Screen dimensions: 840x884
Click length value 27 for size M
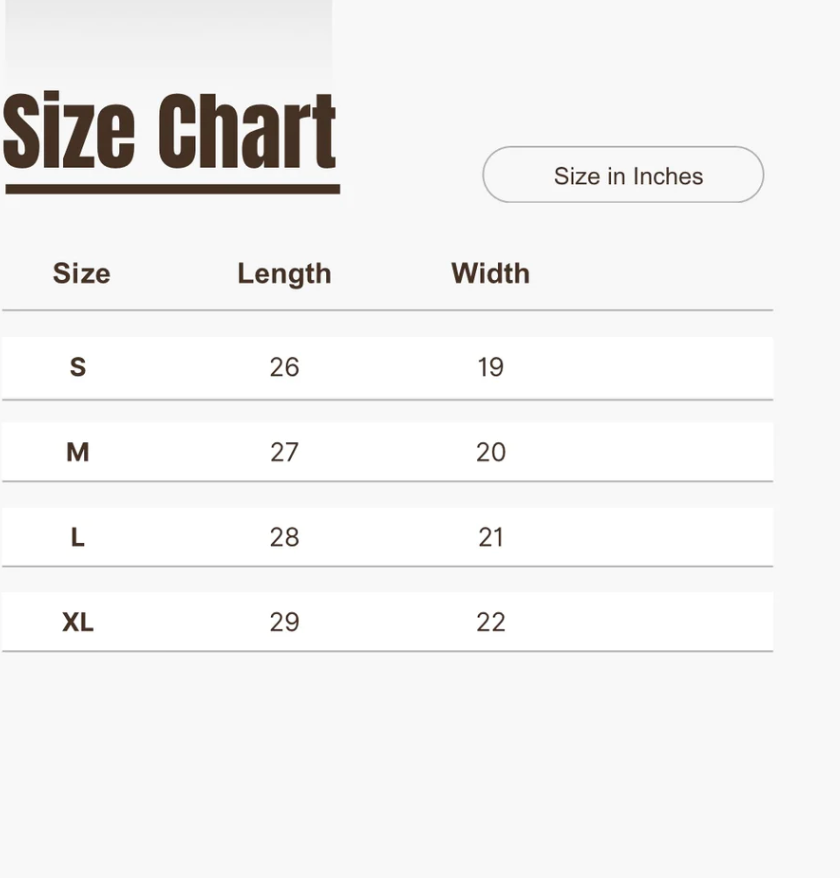click(x=284, y=452)
